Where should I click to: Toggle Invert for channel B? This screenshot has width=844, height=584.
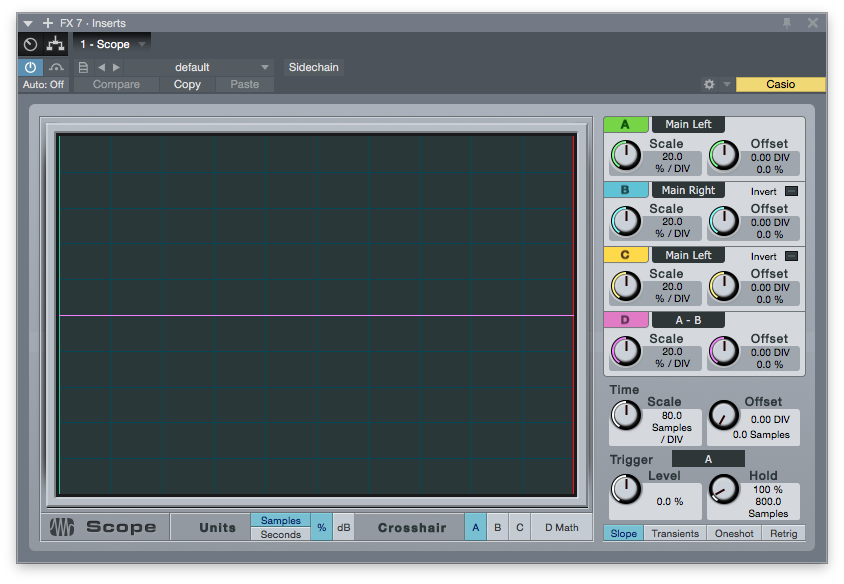click(791, 190)
